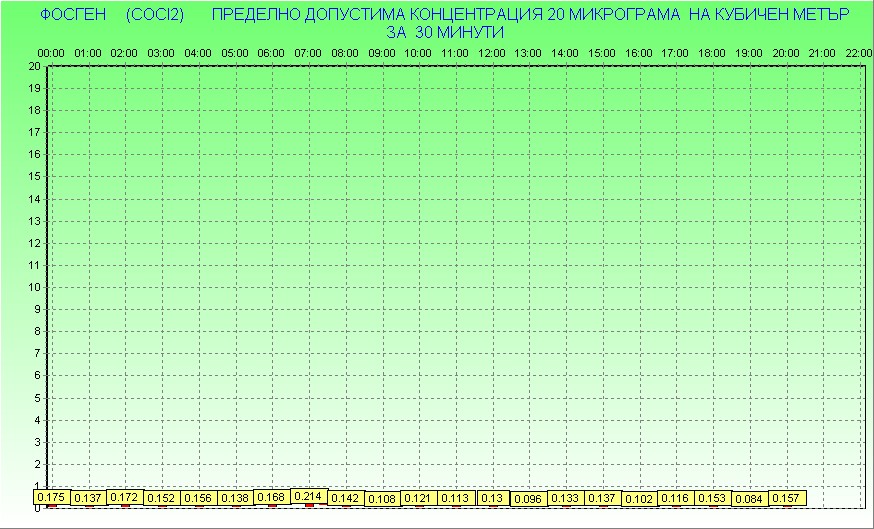The height and width of the screenshot is (529, 874).
Task: Select the 0.153 data value label
Action: pyautogui.click(x=712, y=498)
